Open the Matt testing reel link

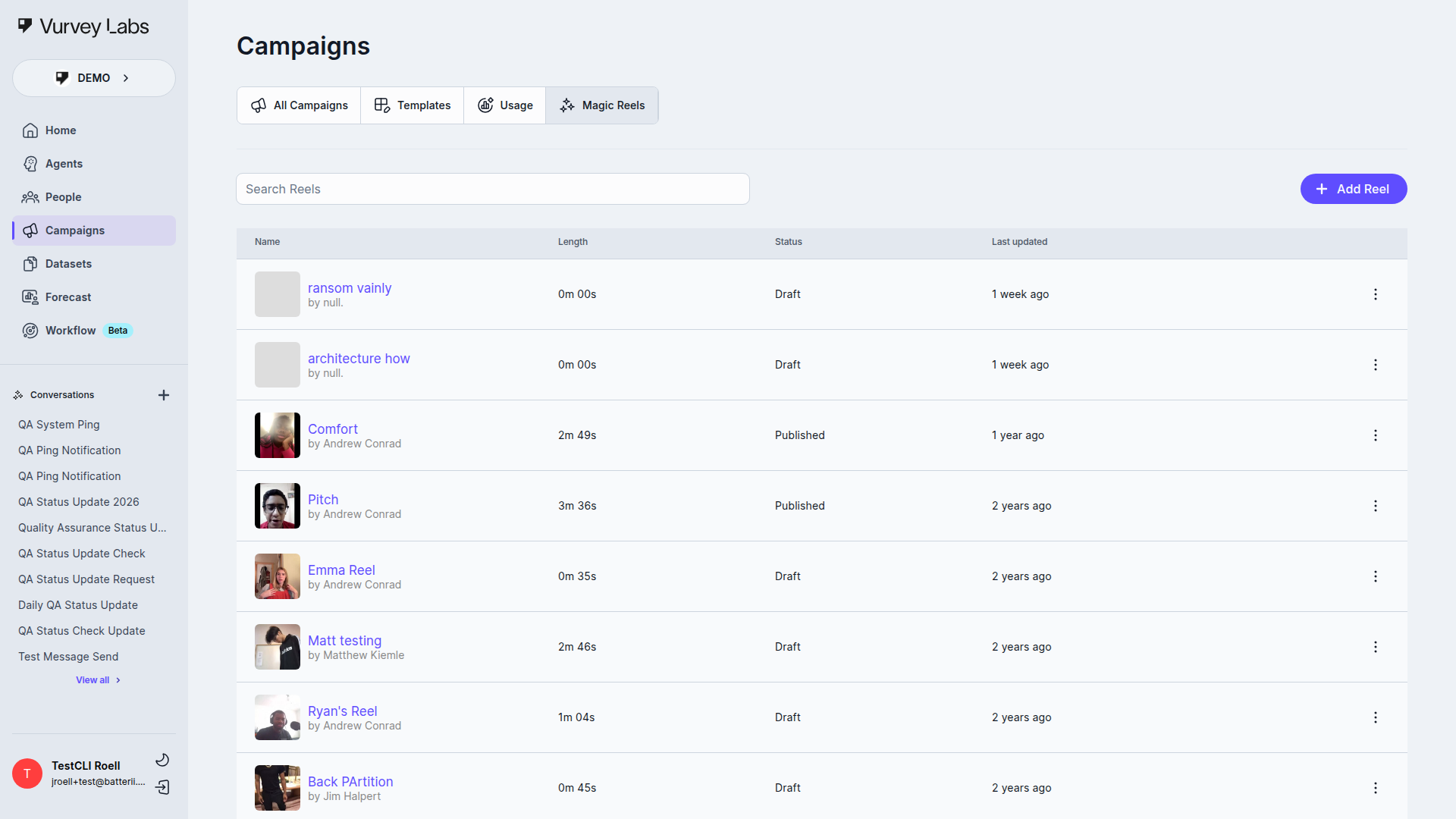tap(344, 641)
